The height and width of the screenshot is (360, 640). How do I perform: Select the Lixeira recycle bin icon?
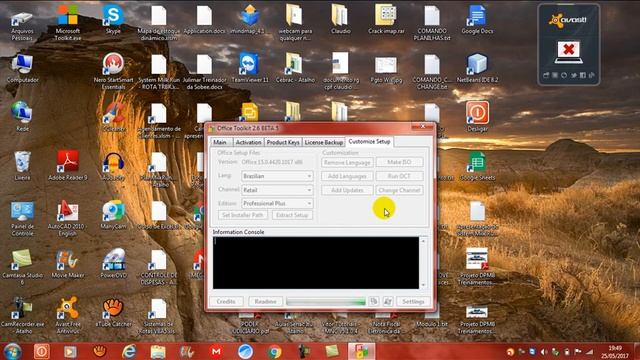click(22, 165)
